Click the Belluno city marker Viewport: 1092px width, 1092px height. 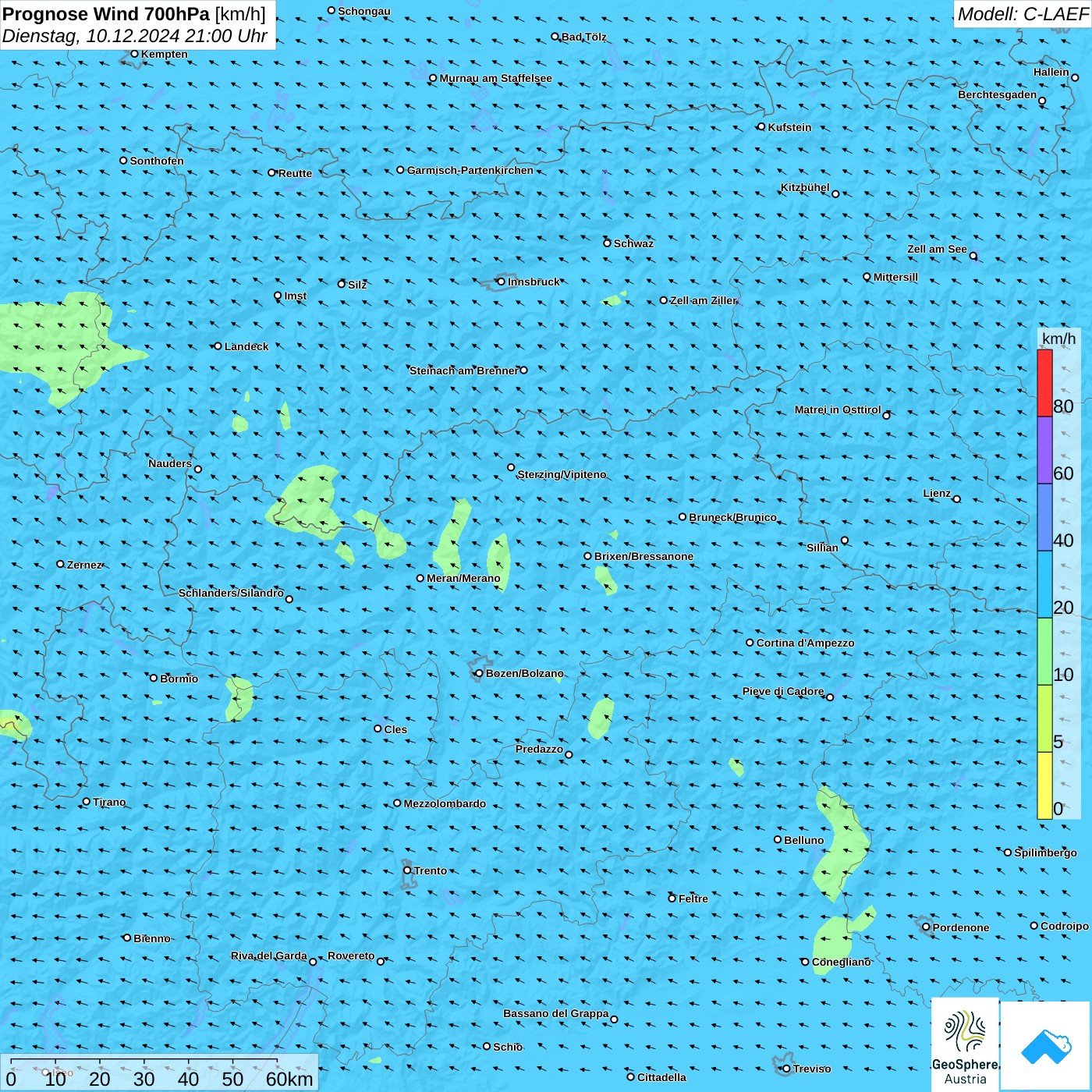click(x=778, y=839)
